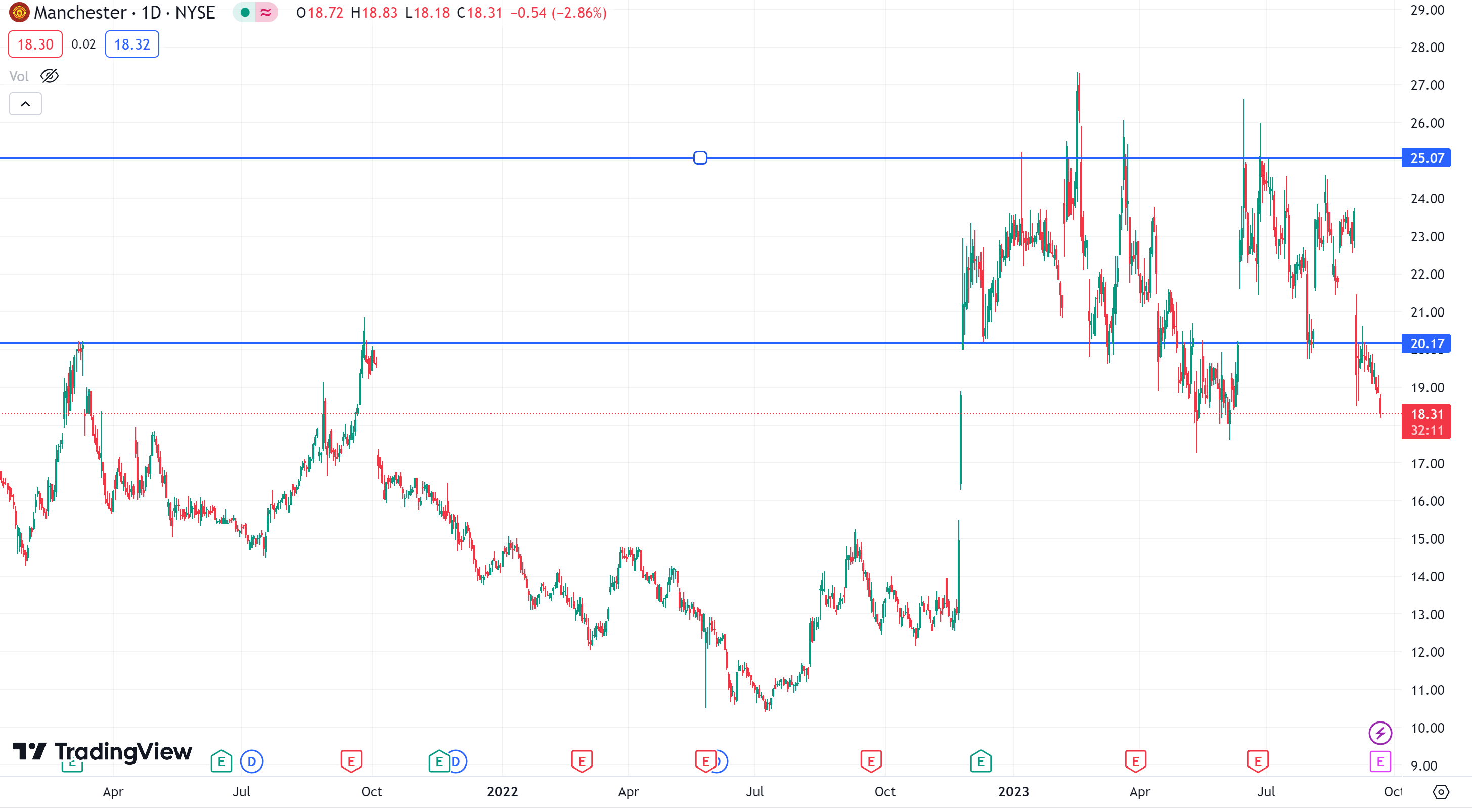
Task: Toggle visibility of the Vol indicator
Action: point(50,76)
